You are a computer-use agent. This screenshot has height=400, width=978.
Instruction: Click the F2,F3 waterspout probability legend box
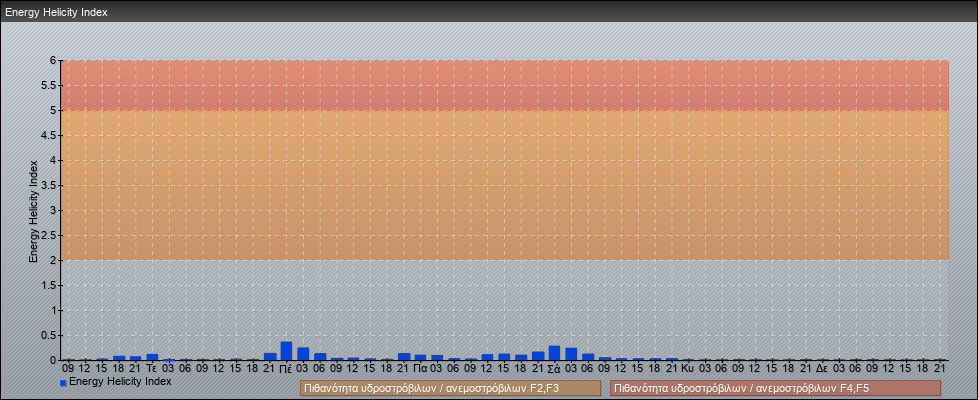coord(450,388)
